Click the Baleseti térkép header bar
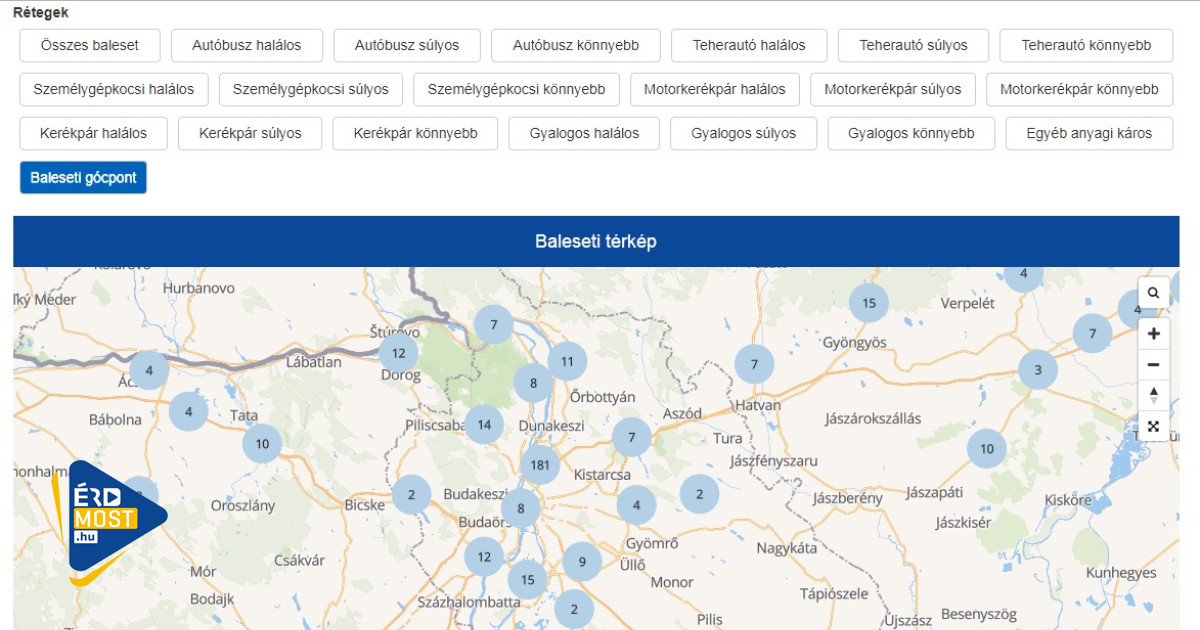 596,242
